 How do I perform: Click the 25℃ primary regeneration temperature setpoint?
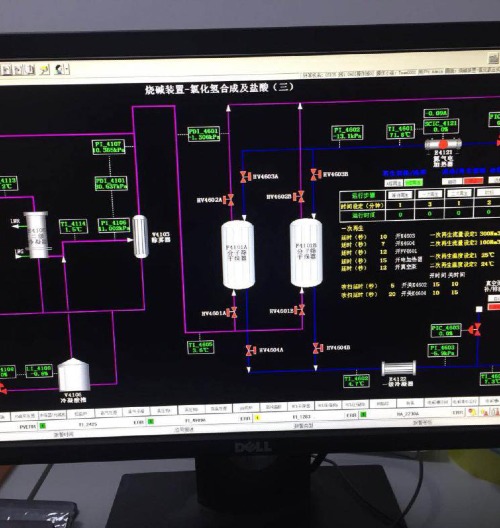coord(488,255)
